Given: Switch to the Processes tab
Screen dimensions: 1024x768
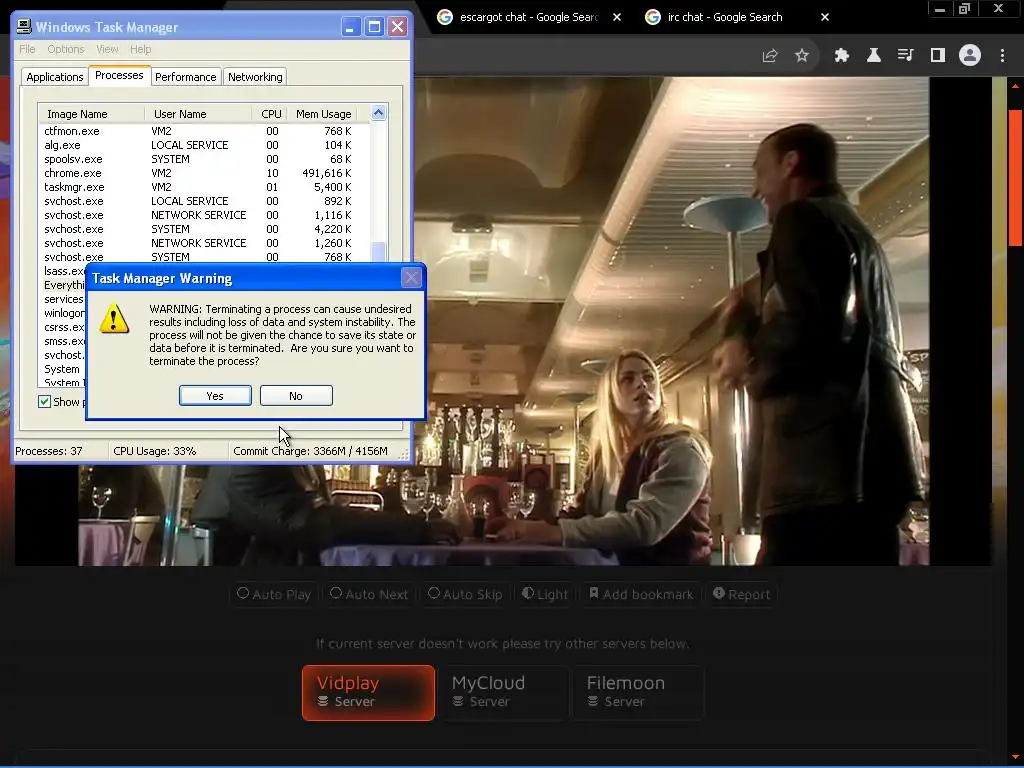Looking at the screenshot, I should pos(119,75).
